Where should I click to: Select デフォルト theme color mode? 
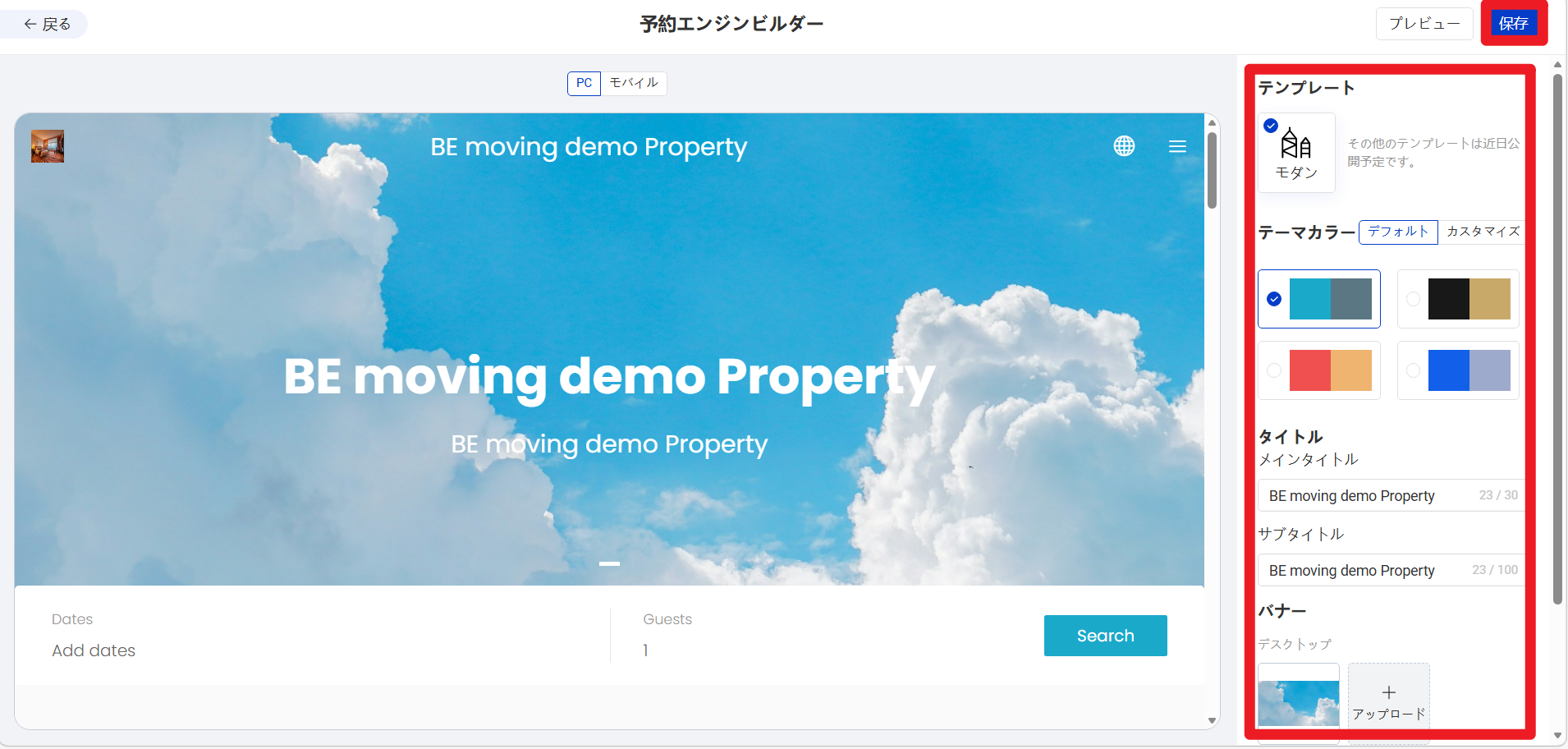(x=1397, y=232)
